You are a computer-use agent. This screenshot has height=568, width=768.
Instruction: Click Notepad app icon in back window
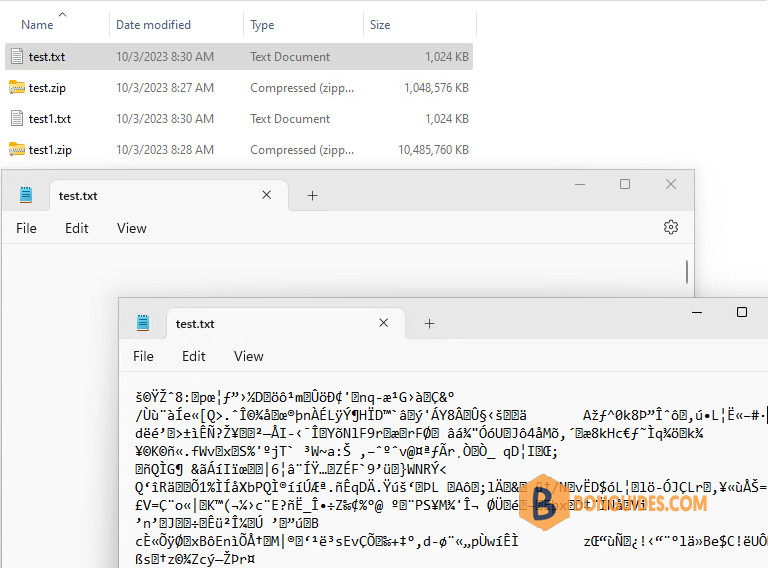[26, 195]
